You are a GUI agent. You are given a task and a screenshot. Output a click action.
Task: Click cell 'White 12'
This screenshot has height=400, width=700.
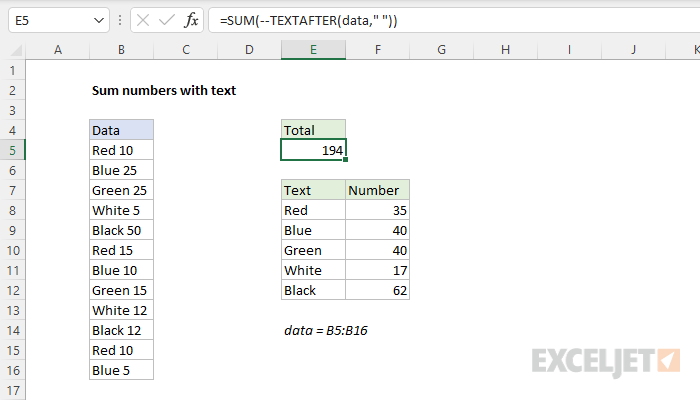tap(121, 310)
